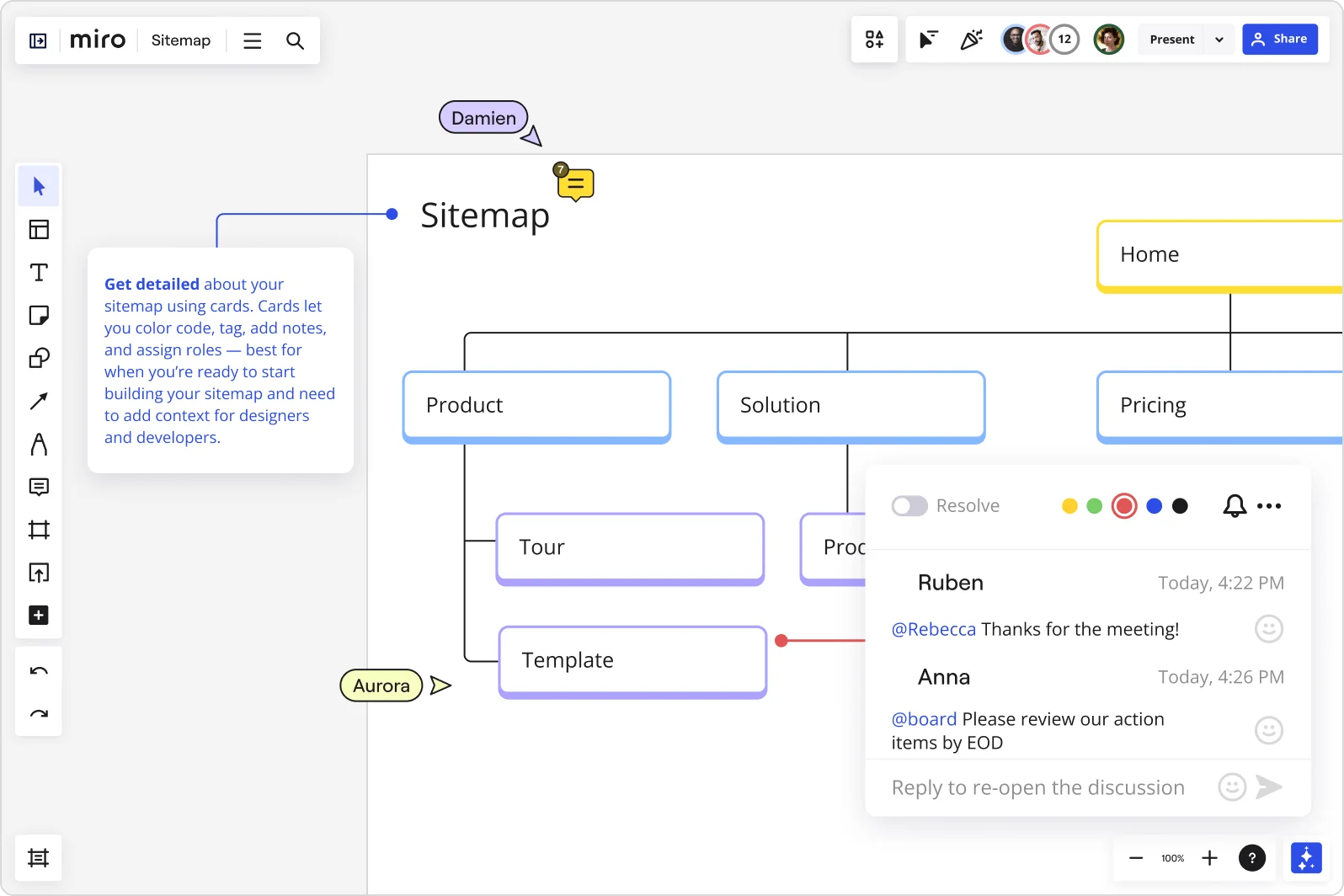The height and width of the screenshot is (896, 1344).
Task: Open board search
Action: (x=295, y=40)
